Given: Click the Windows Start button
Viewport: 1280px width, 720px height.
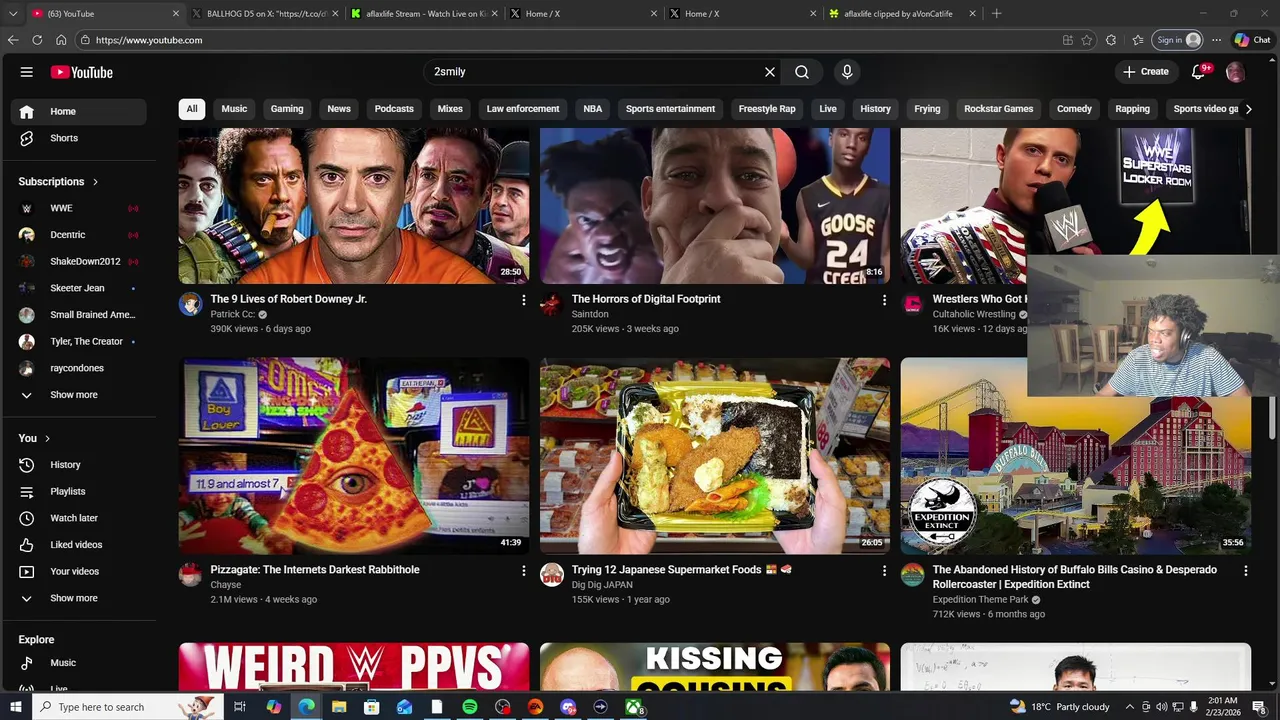Looking at the screenshot, I should point(16,707).
